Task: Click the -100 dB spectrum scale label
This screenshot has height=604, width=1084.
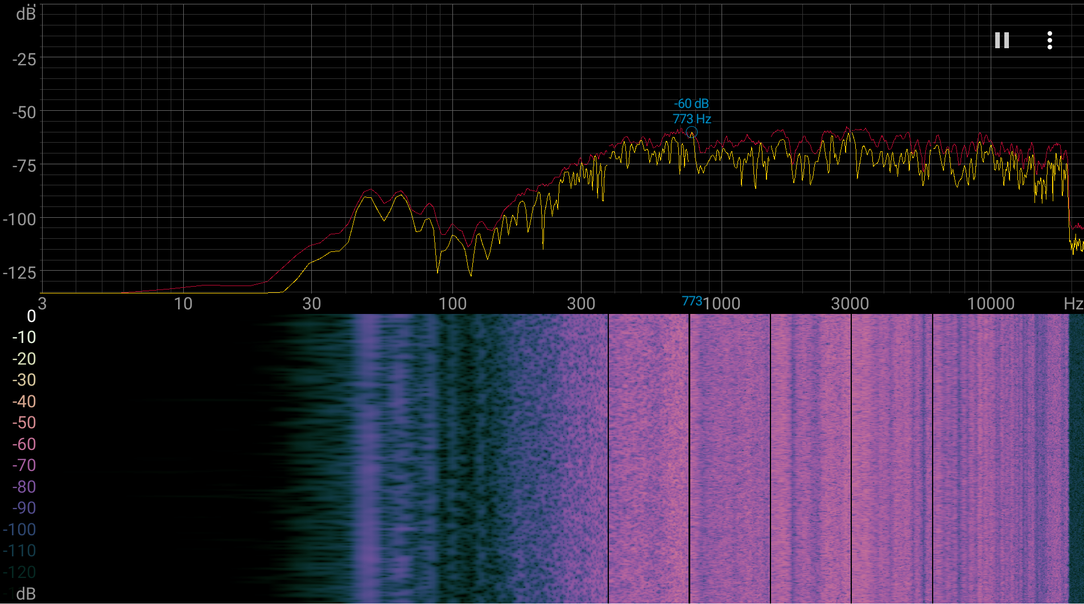Action: [19, 219]
